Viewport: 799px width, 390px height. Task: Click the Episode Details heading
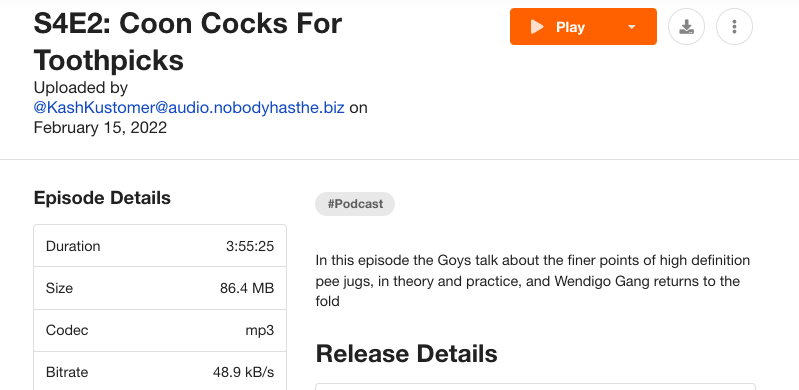[x=102, y=198]
